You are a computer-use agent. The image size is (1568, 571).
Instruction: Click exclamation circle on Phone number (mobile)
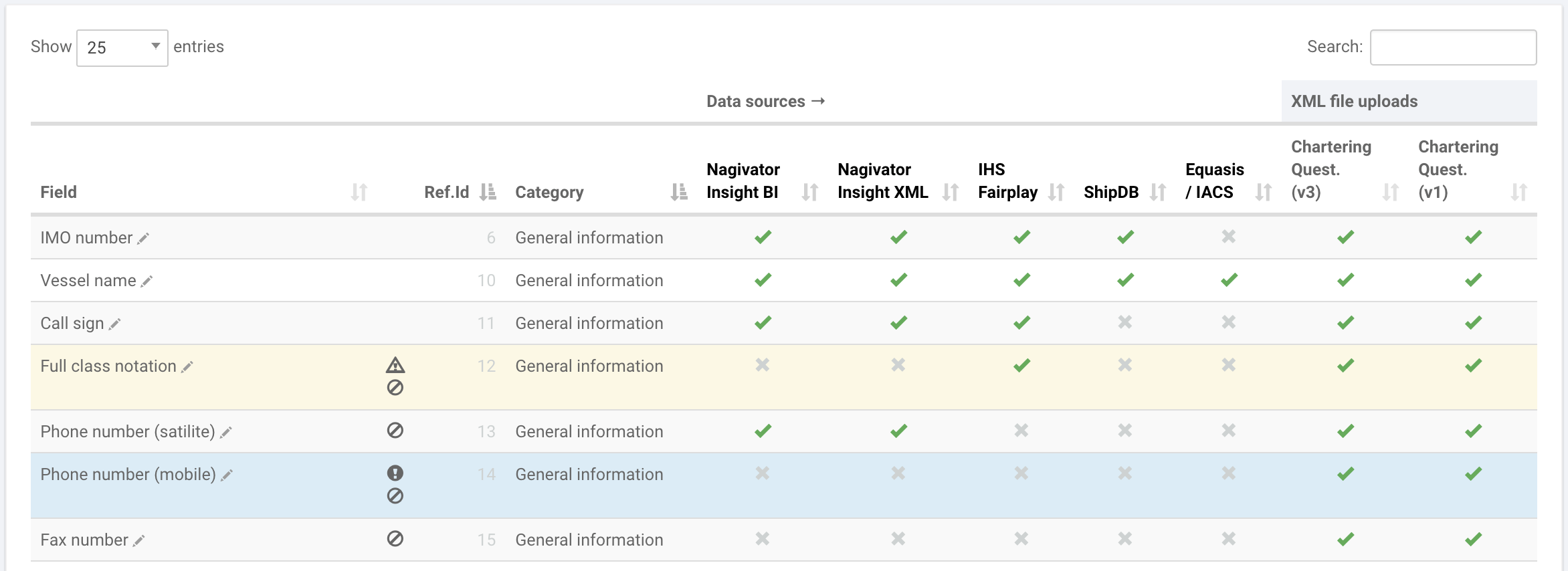(395, 473)
